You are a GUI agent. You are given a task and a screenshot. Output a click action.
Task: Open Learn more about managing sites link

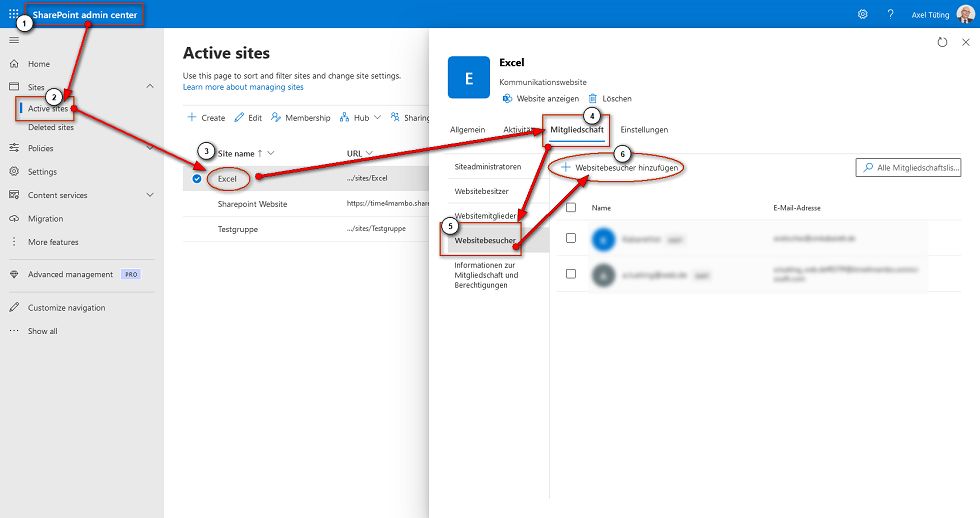tap(243, 87)
